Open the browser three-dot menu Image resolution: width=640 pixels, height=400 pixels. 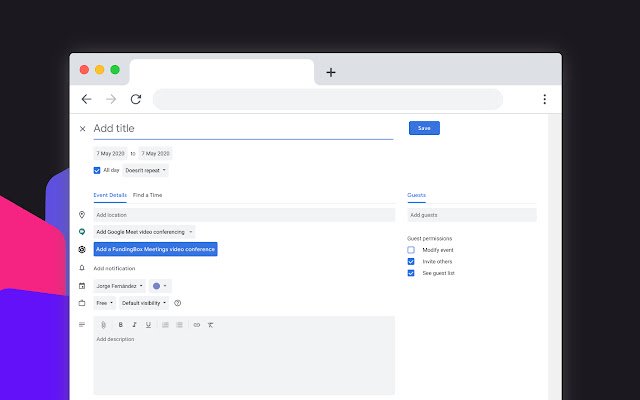pyautogui.click(x=544, y=99)
